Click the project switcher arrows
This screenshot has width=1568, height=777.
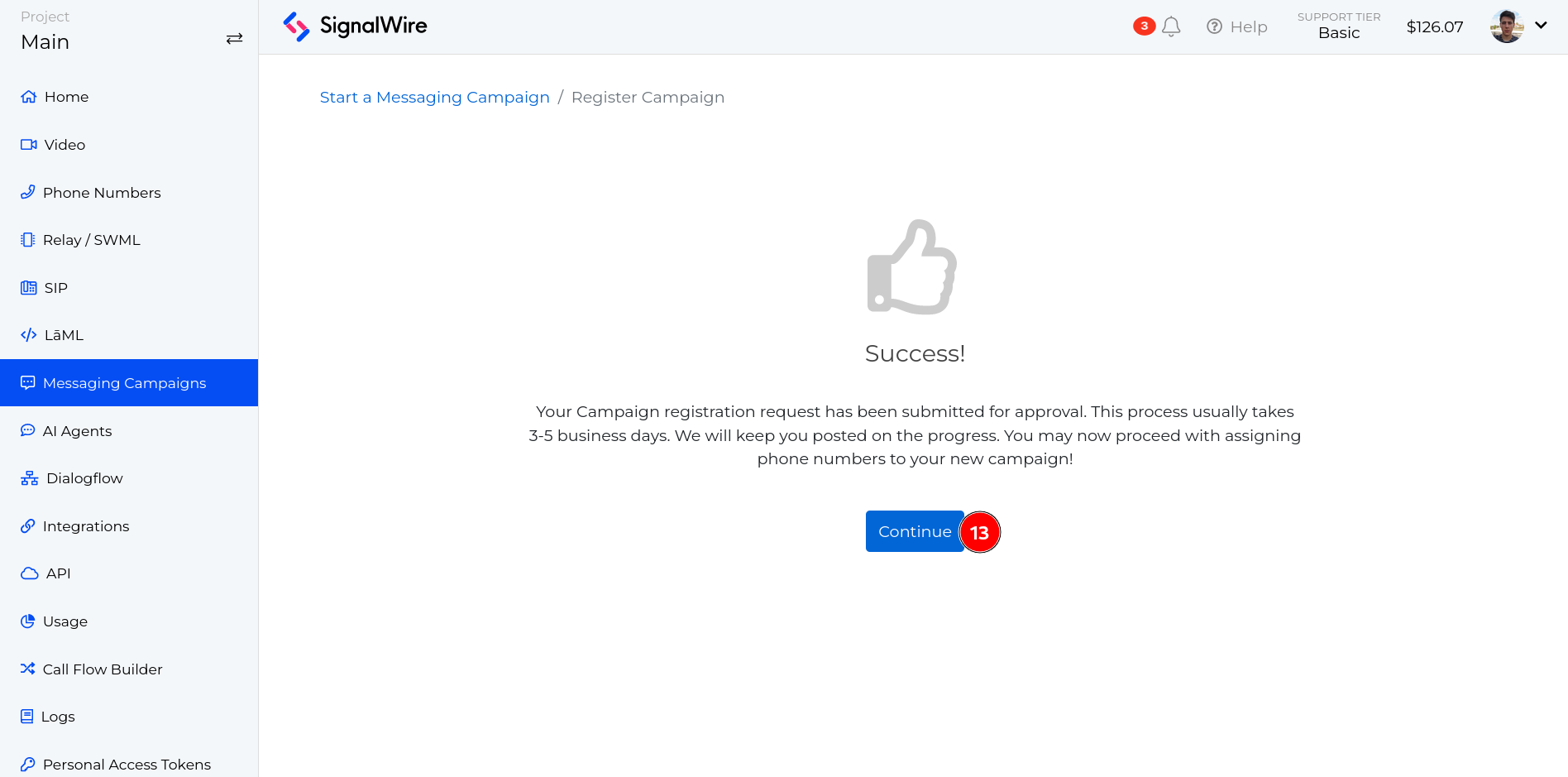point(234,38)
